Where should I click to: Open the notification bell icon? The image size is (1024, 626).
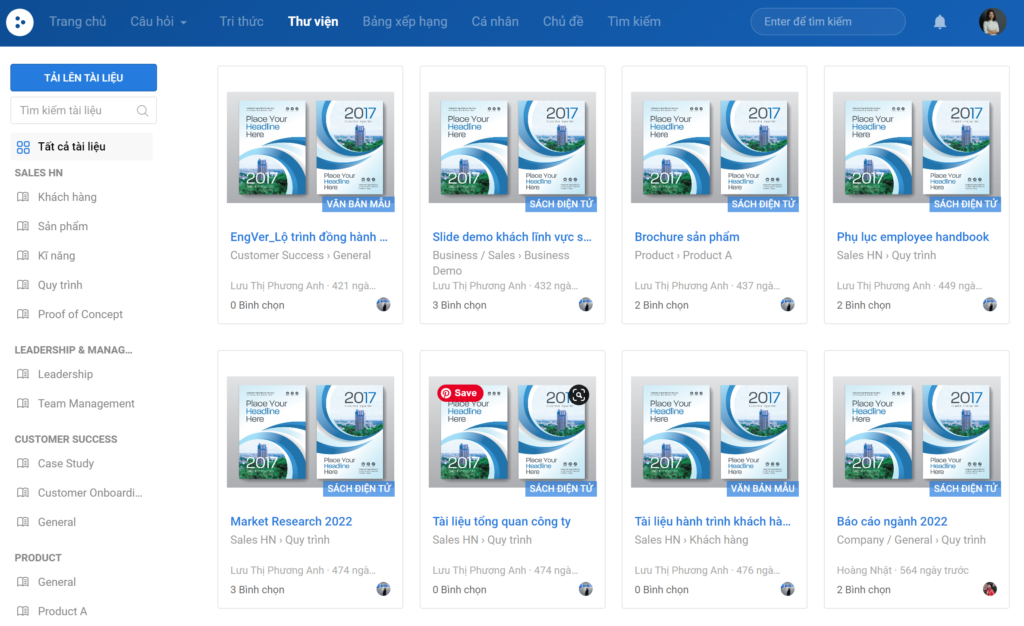click(940, 22)
